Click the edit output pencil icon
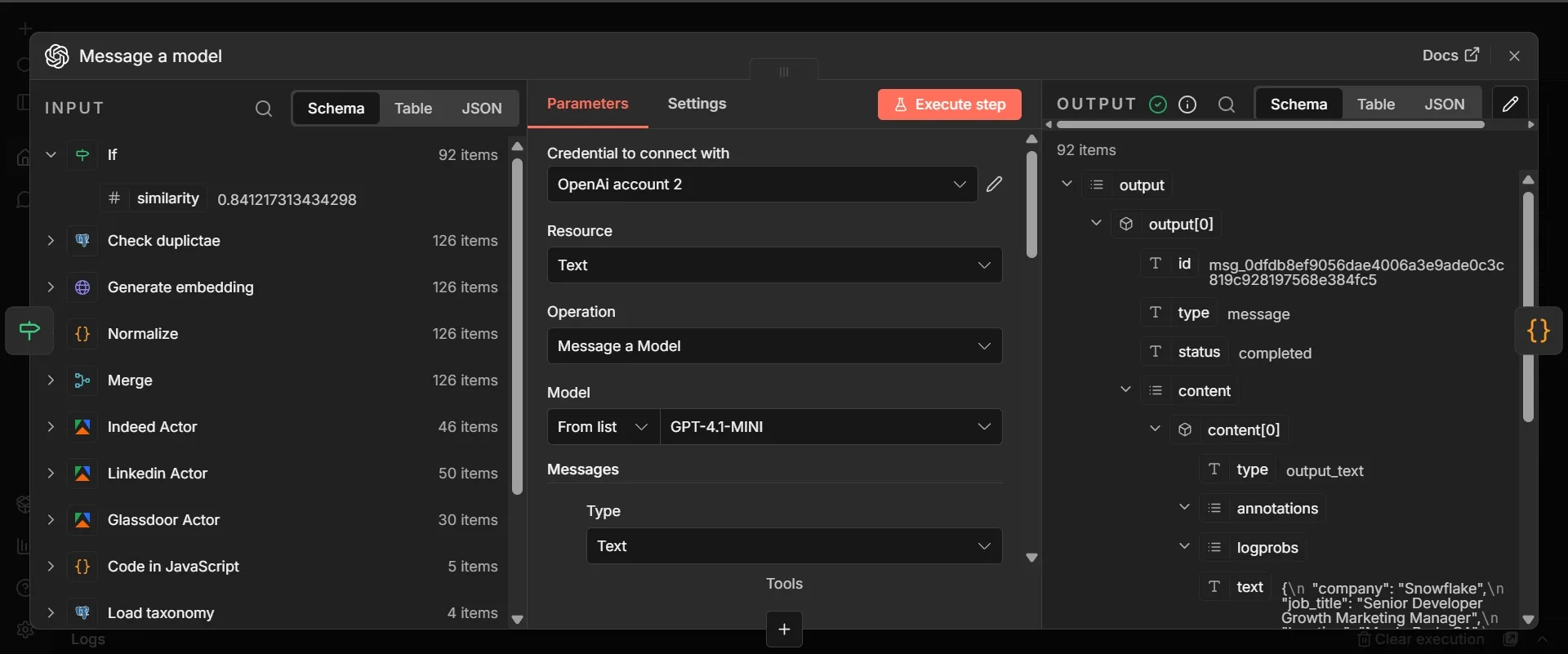The image size is (1568, 654). pyautogui.click(x=1511, y=104)
